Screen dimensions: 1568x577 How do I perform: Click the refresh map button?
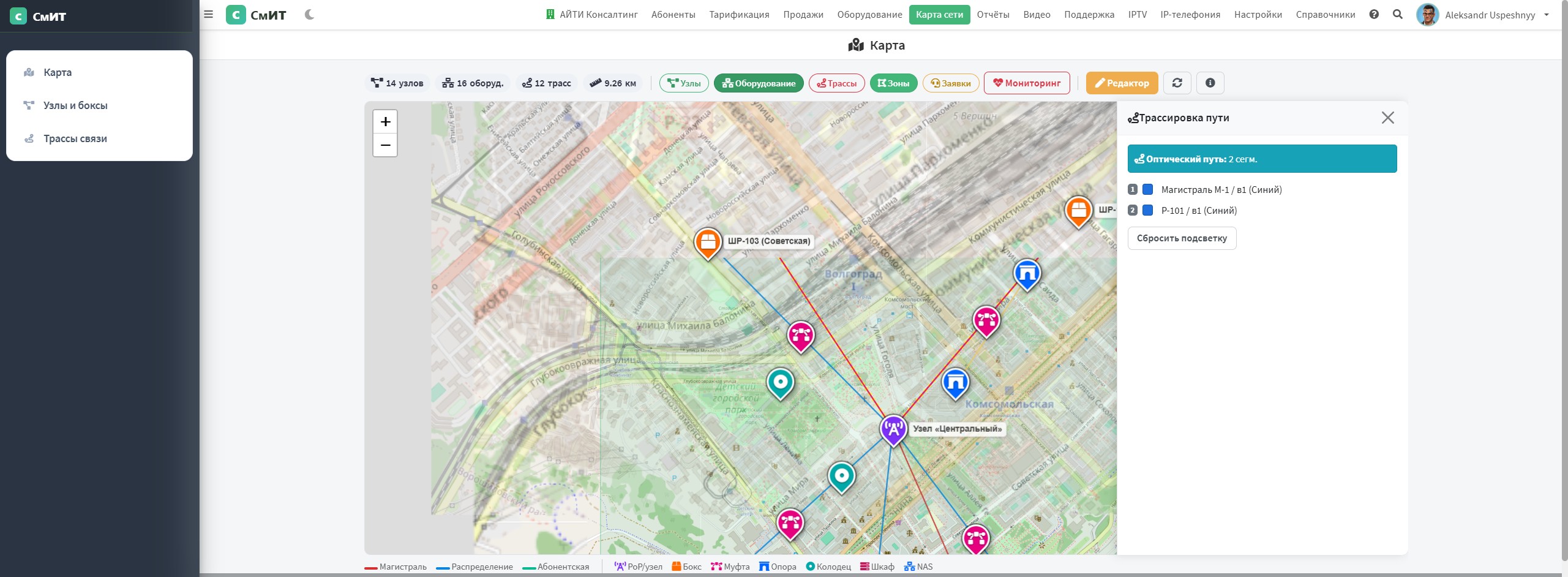tap(1177, 83)
